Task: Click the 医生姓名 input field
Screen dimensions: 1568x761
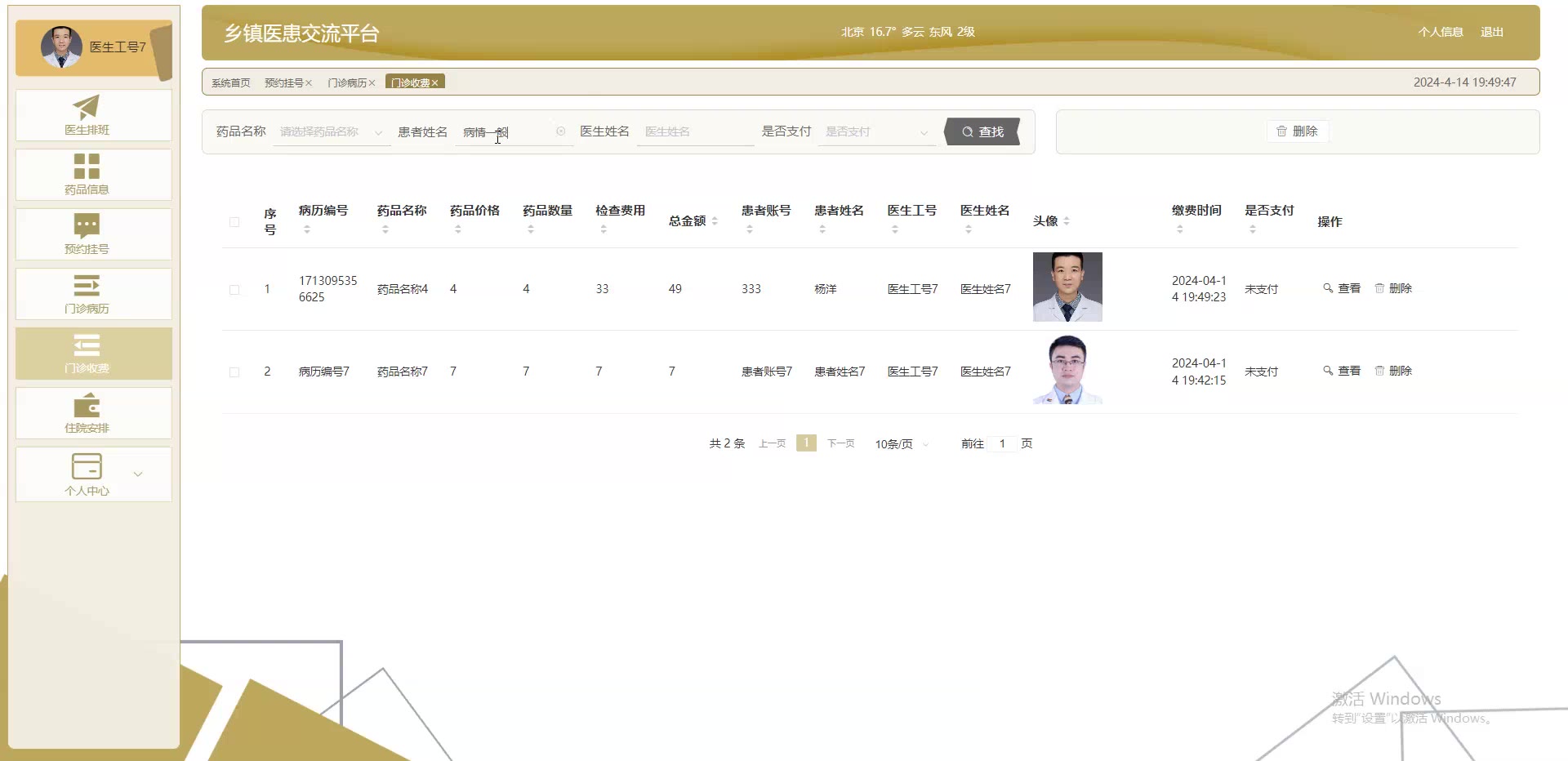Action: (694, 131)
